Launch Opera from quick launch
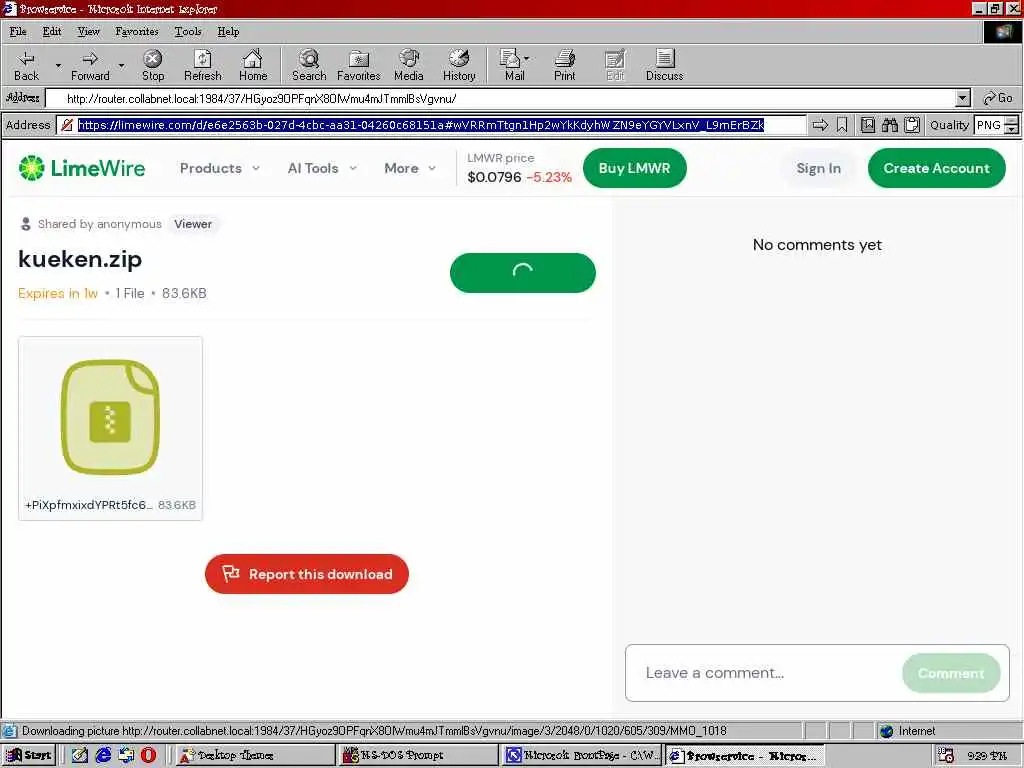The width and height of the screenshot is (1024, 768). [x=148, y=755]
